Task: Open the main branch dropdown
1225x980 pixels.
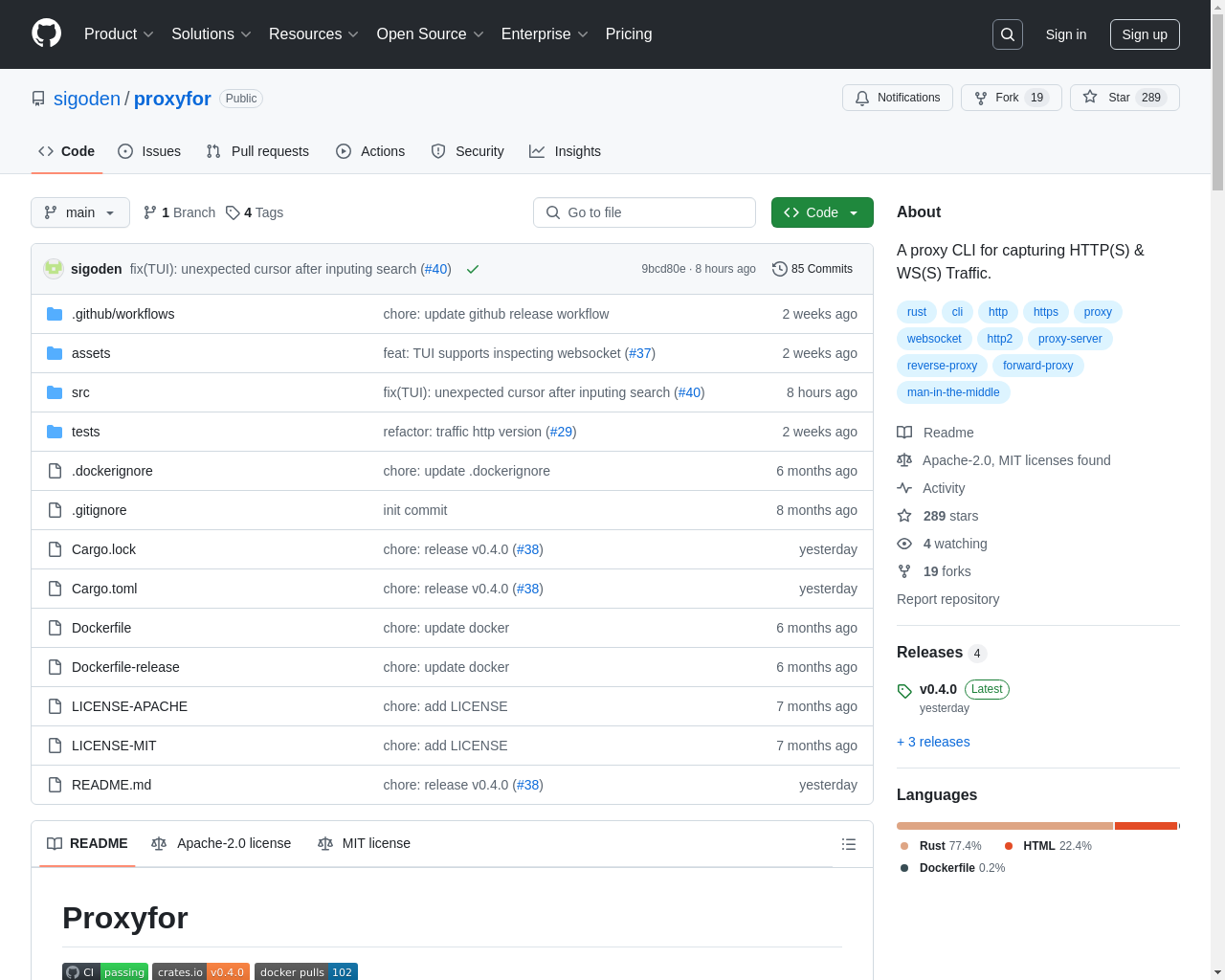Action: click(80, 212)
